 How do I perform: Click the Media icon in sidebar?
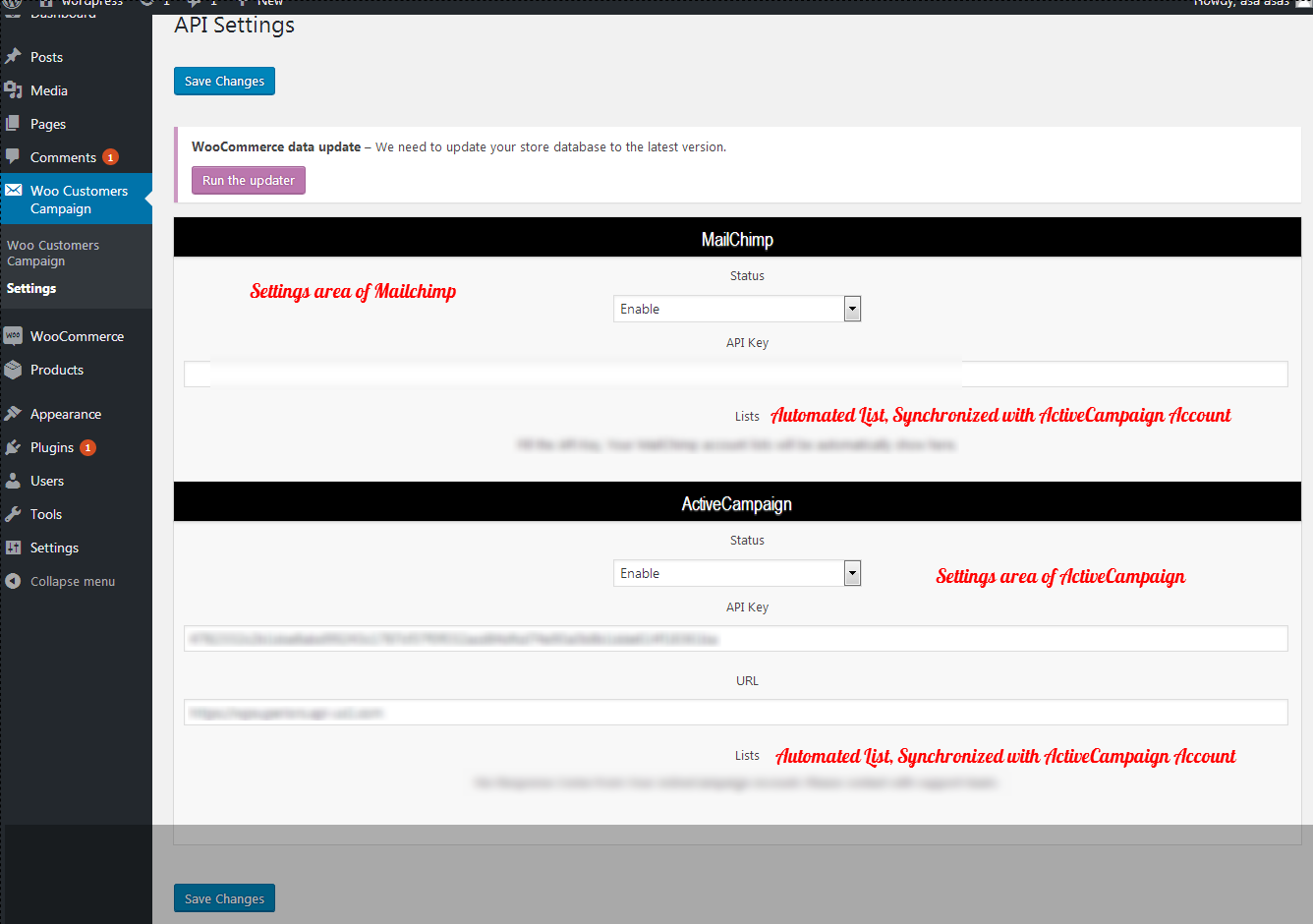[x=13, y=90]
